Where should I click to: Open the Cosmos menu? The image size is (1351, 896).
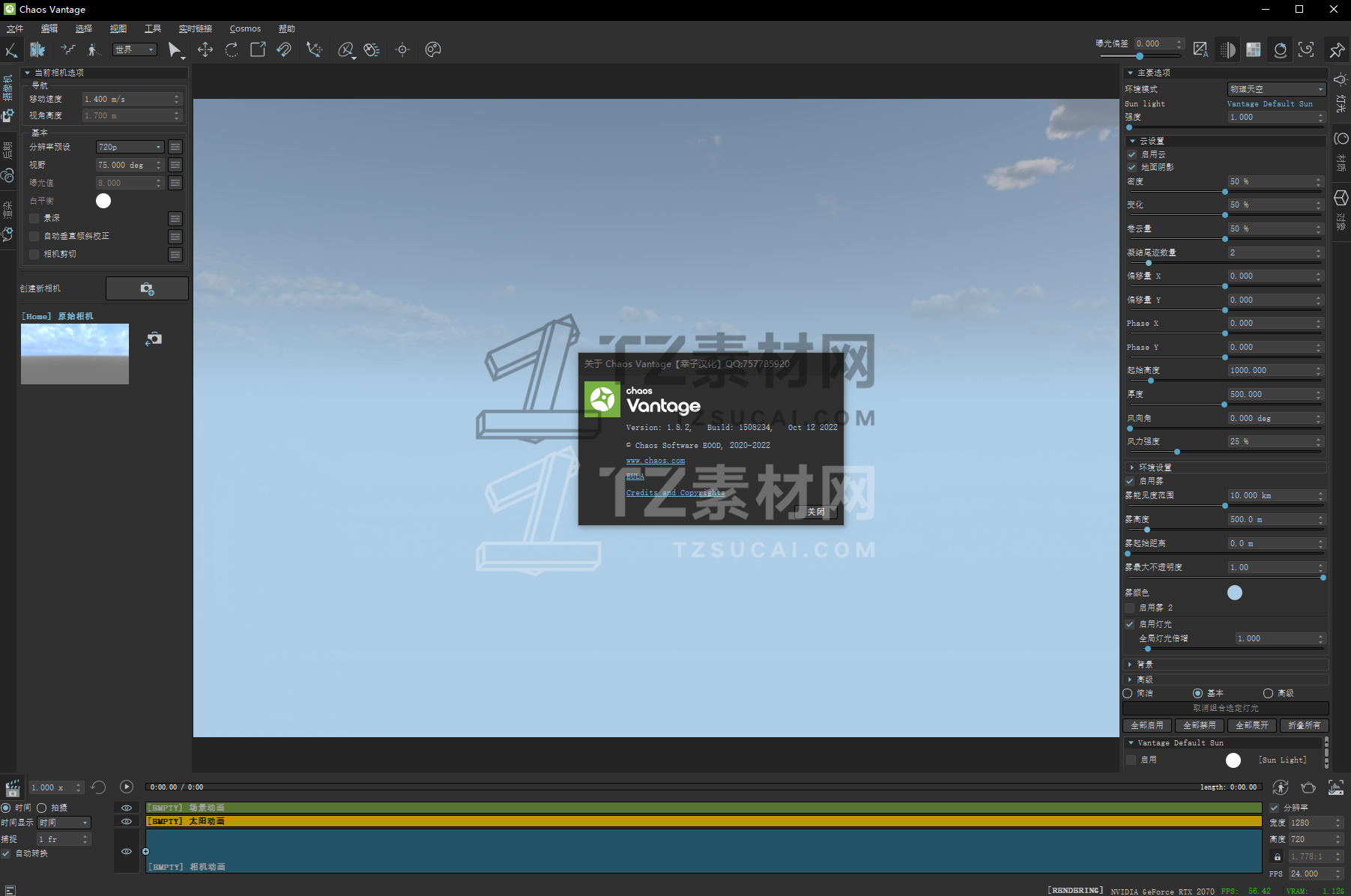(x=245, y=28)
